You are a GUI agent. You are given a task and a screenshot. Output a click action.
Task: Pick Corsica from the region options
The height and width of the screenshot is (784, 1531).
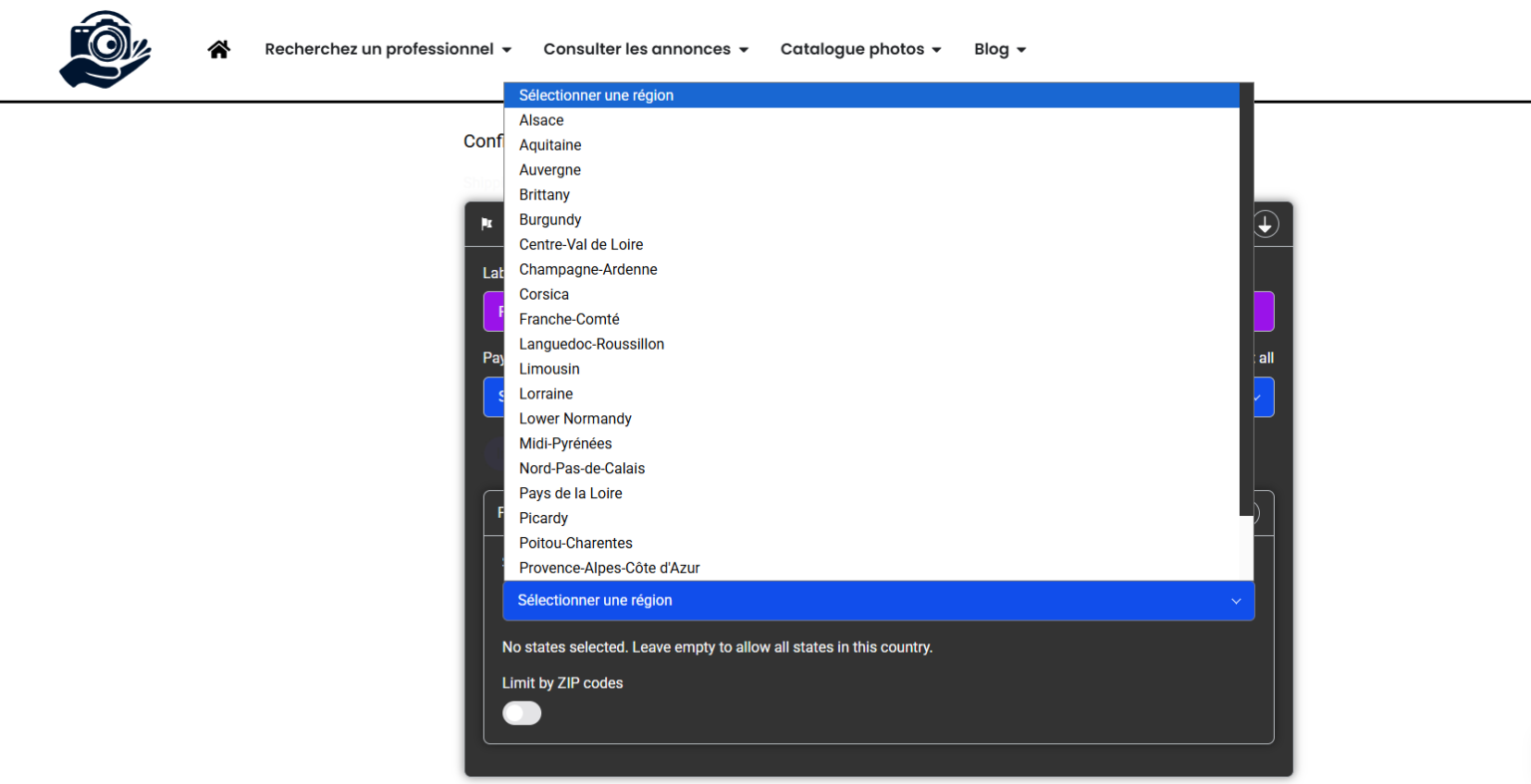(x=544, y=295)
